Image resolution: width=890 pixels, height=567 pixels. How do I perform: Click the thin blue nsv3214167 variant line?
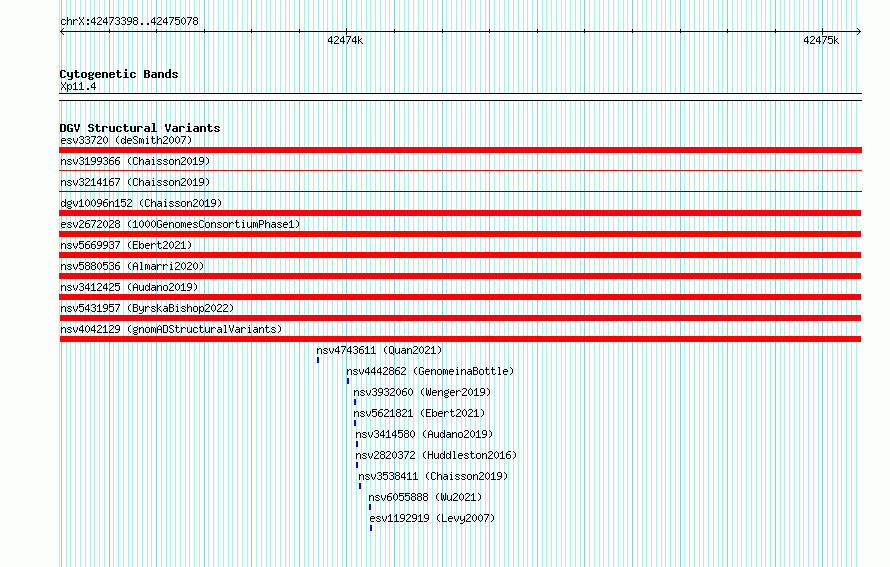(460, 191)
